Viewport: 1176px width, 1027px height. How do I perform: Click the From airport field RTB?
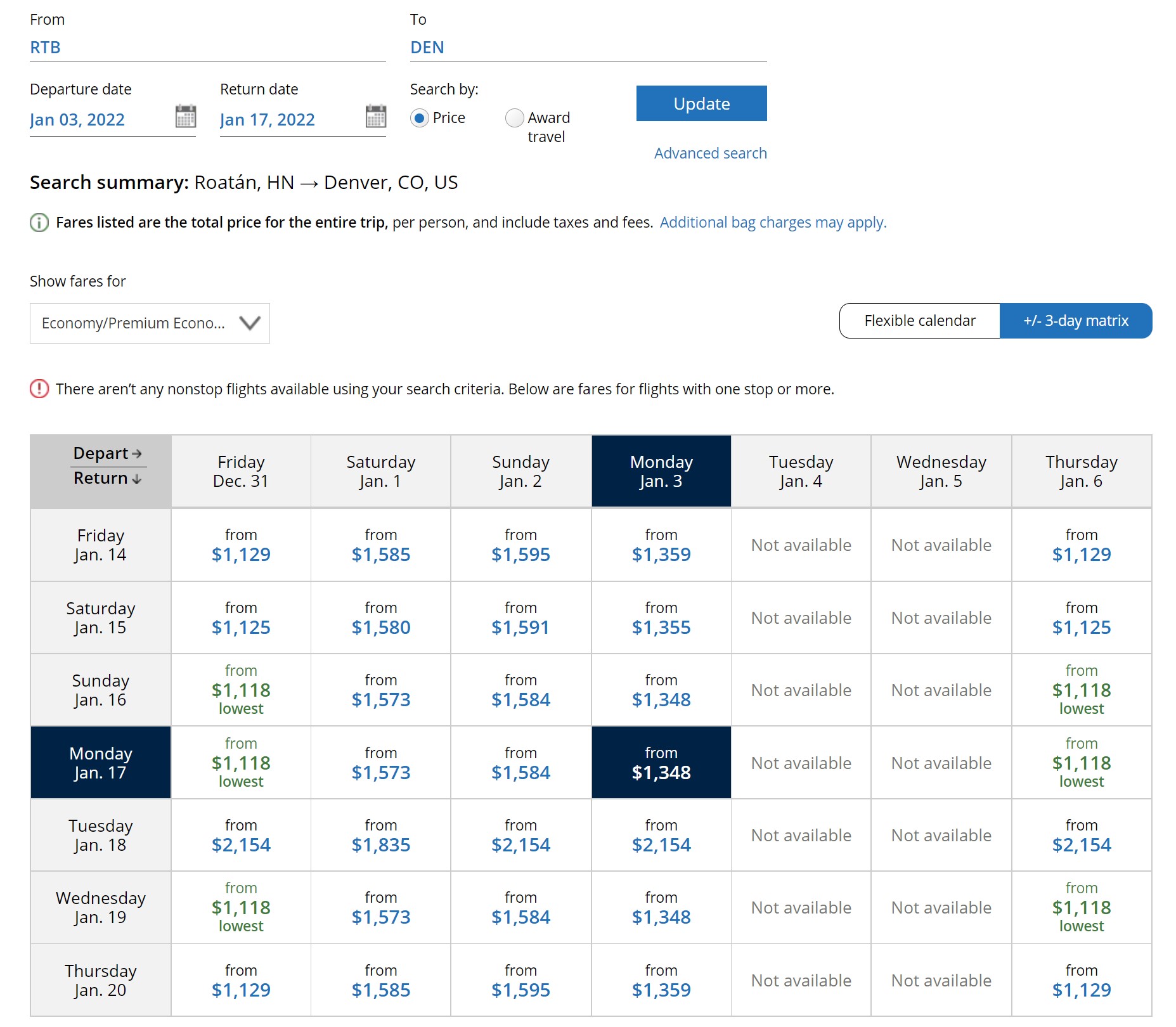pos(207,48)
